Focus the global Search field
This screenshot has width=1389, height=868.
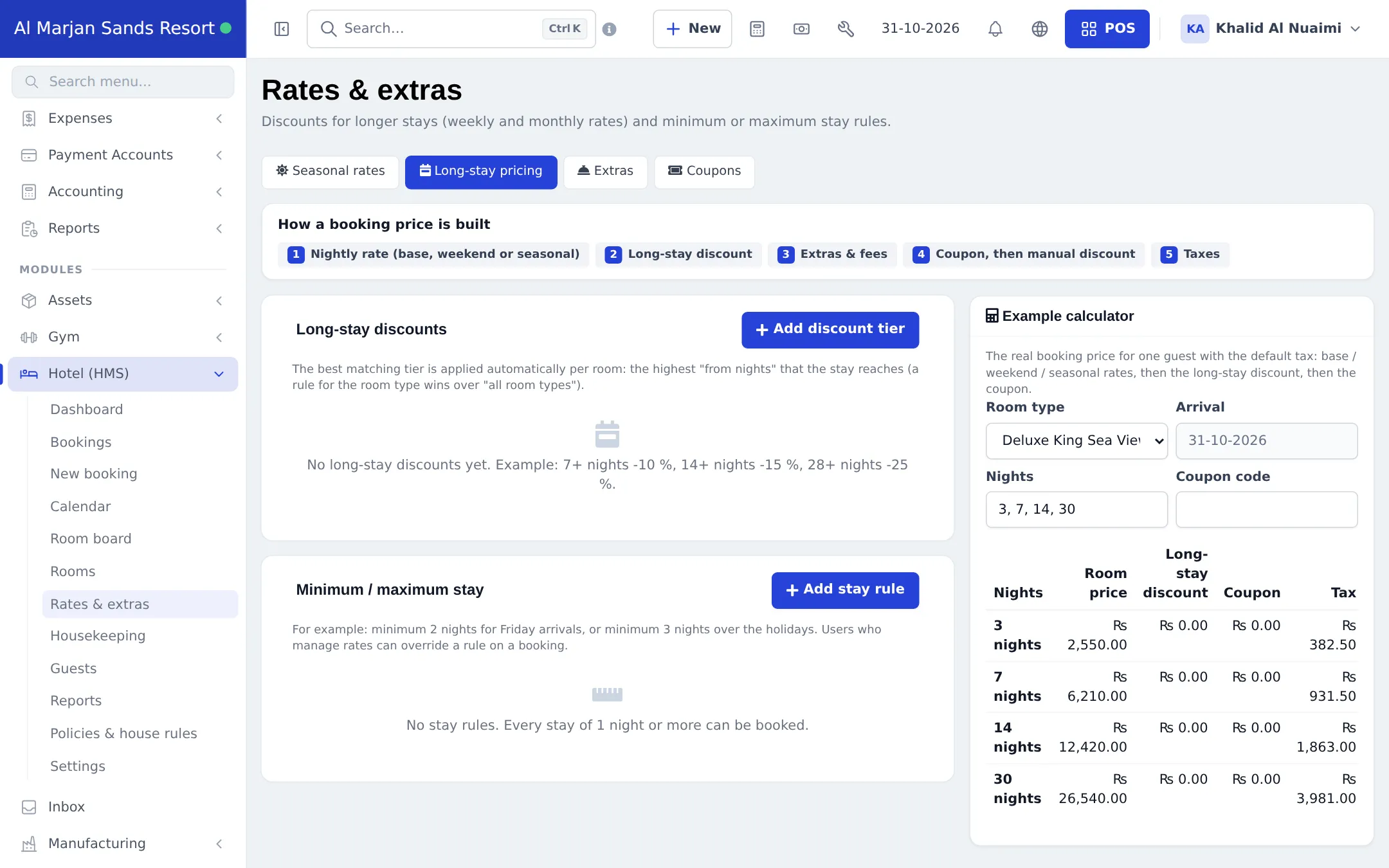[451, 29]
